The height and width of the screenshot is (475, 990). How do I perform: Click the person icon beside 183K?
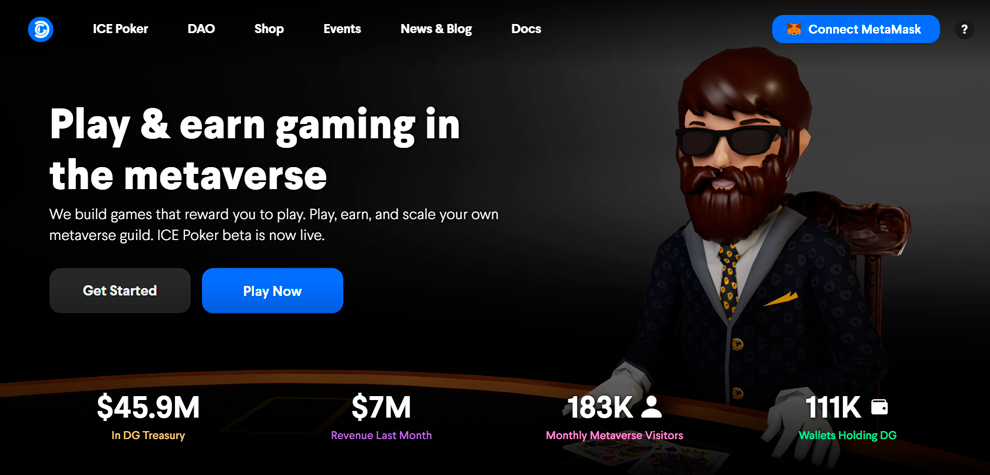651,407
